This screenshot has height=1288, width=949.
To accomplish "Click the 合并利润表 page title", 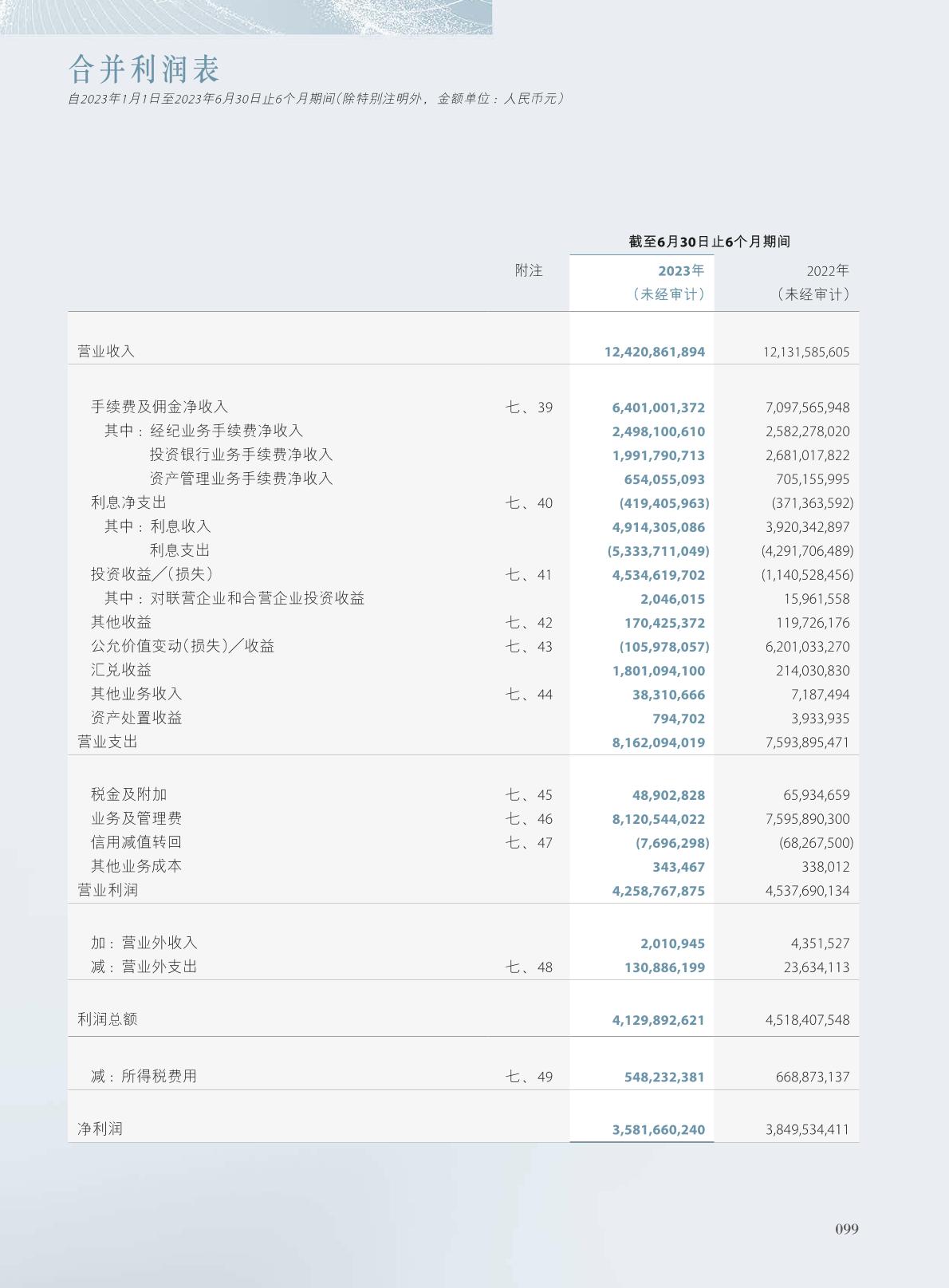I will tap(144, 69).
